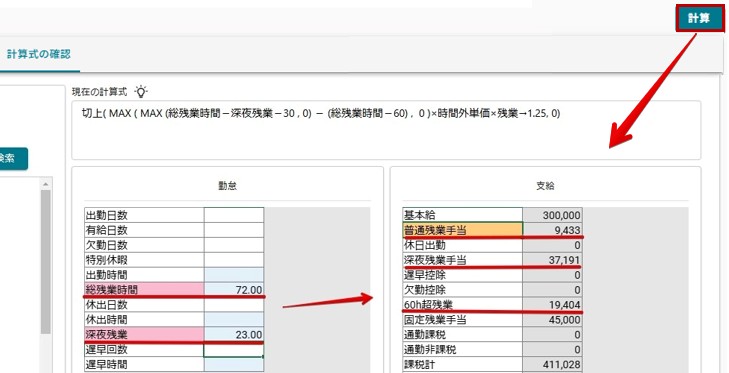This screenshot has height=373, width=729.
Task: Select the 遅早時間 label cell
Action: 144,364
